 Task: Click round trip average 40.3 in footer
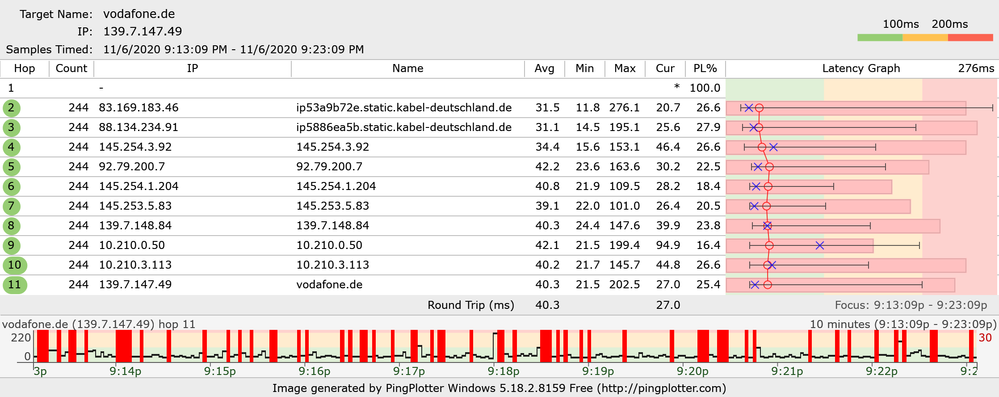click(x=547, y=305)
